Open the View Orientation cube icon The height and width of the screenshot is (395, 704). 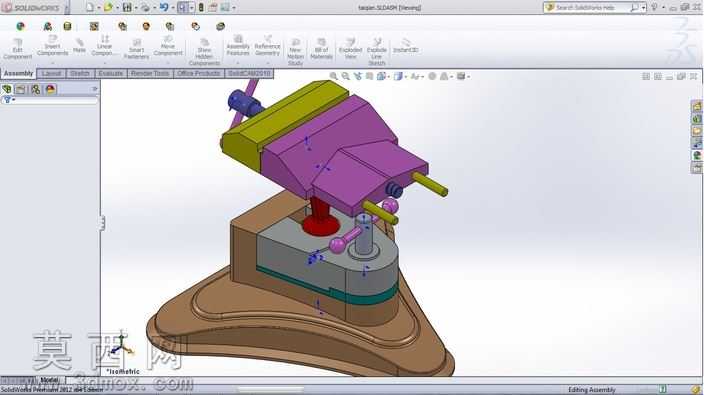(381, 76)
